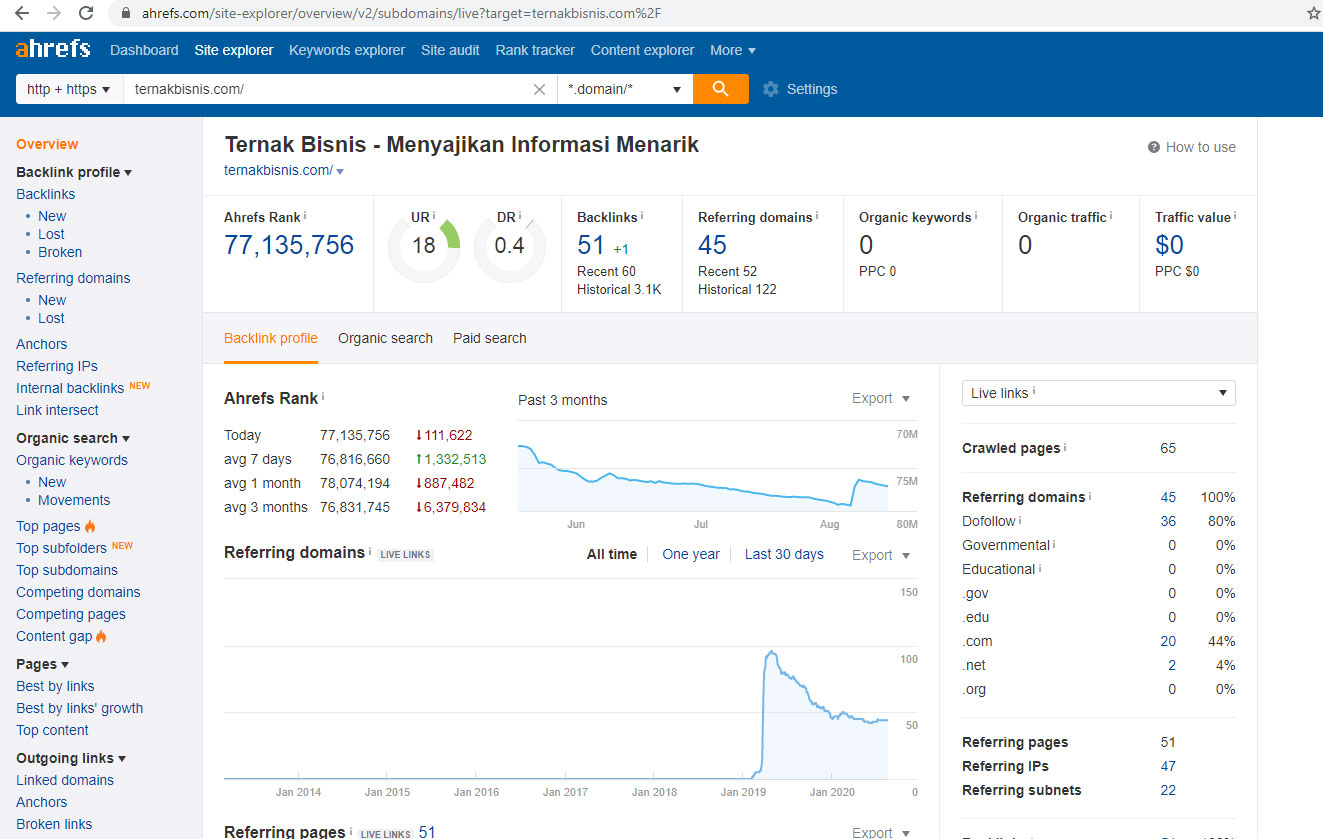Open the http + https protocol dropdown
1323x839 pixels.
pyautogui.click(x=69, y=89)
